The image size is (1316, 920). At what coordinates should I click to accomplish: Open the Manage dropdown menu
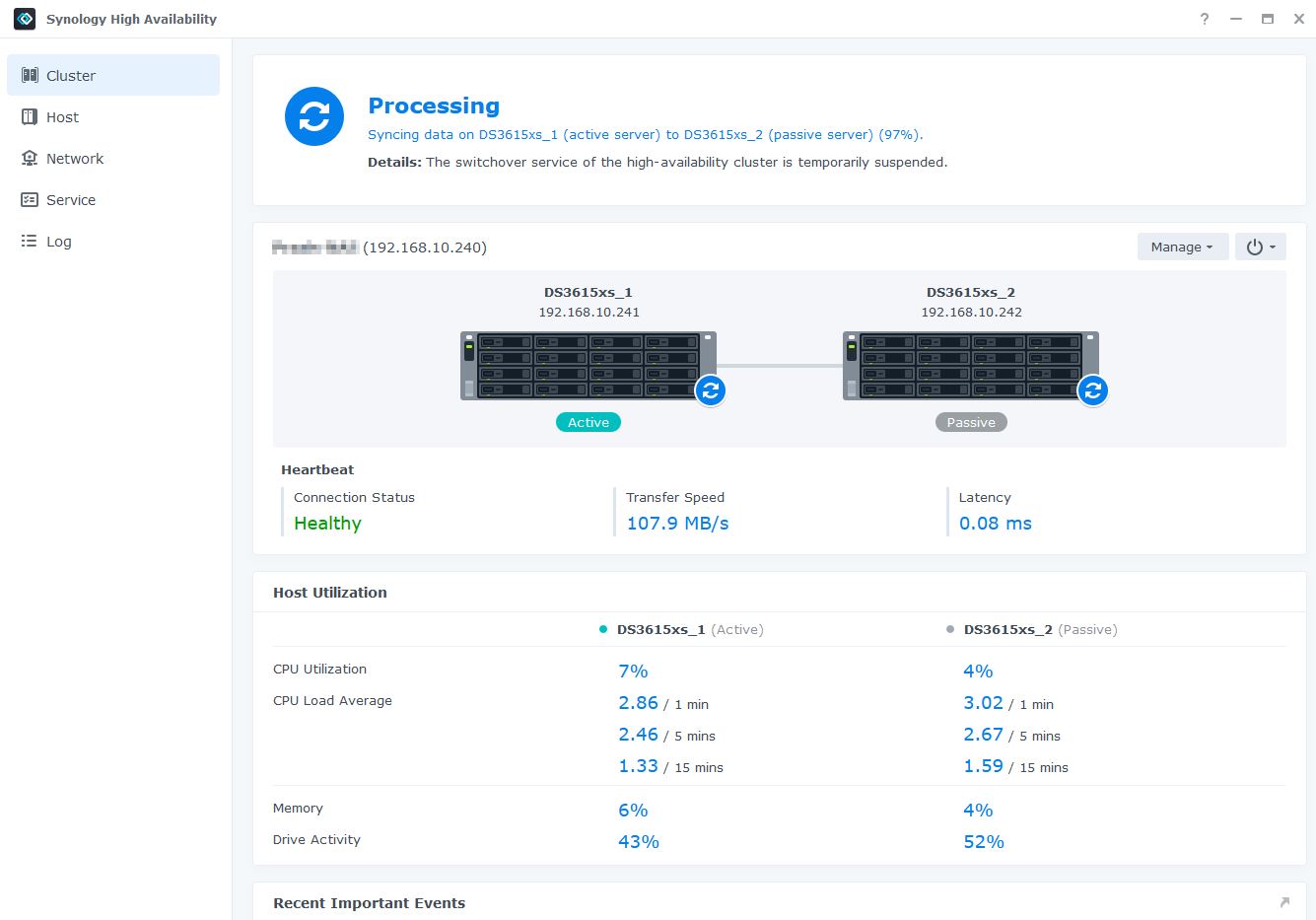coord(1182,247)
